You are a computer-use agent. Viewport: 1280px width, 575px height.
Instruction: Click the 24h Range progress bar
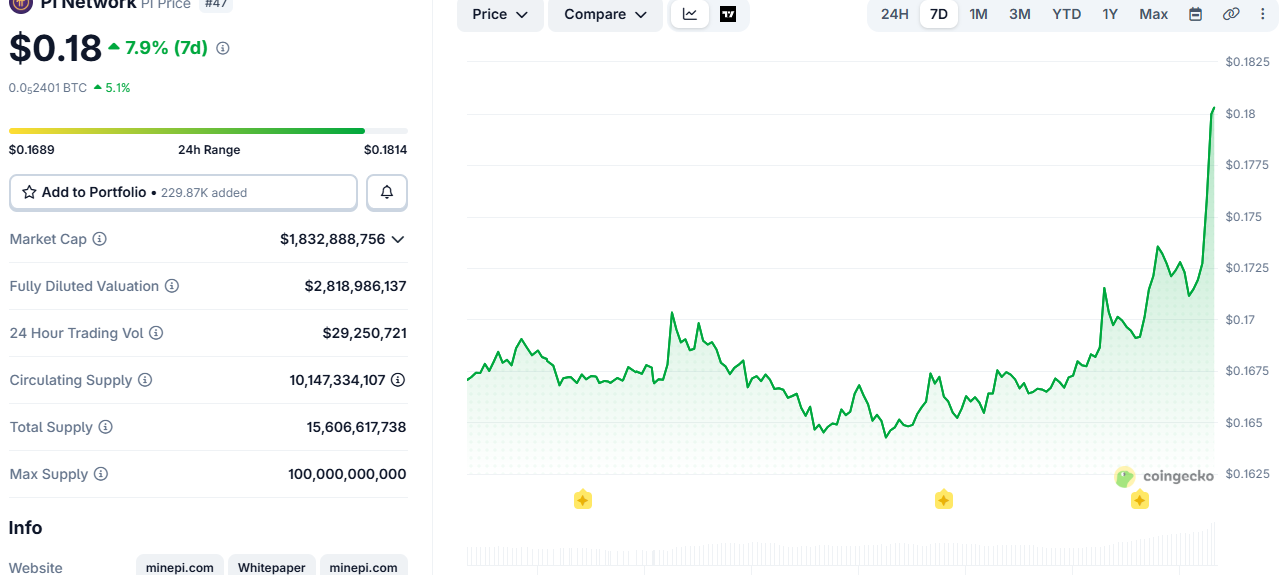tap(208, 131)
